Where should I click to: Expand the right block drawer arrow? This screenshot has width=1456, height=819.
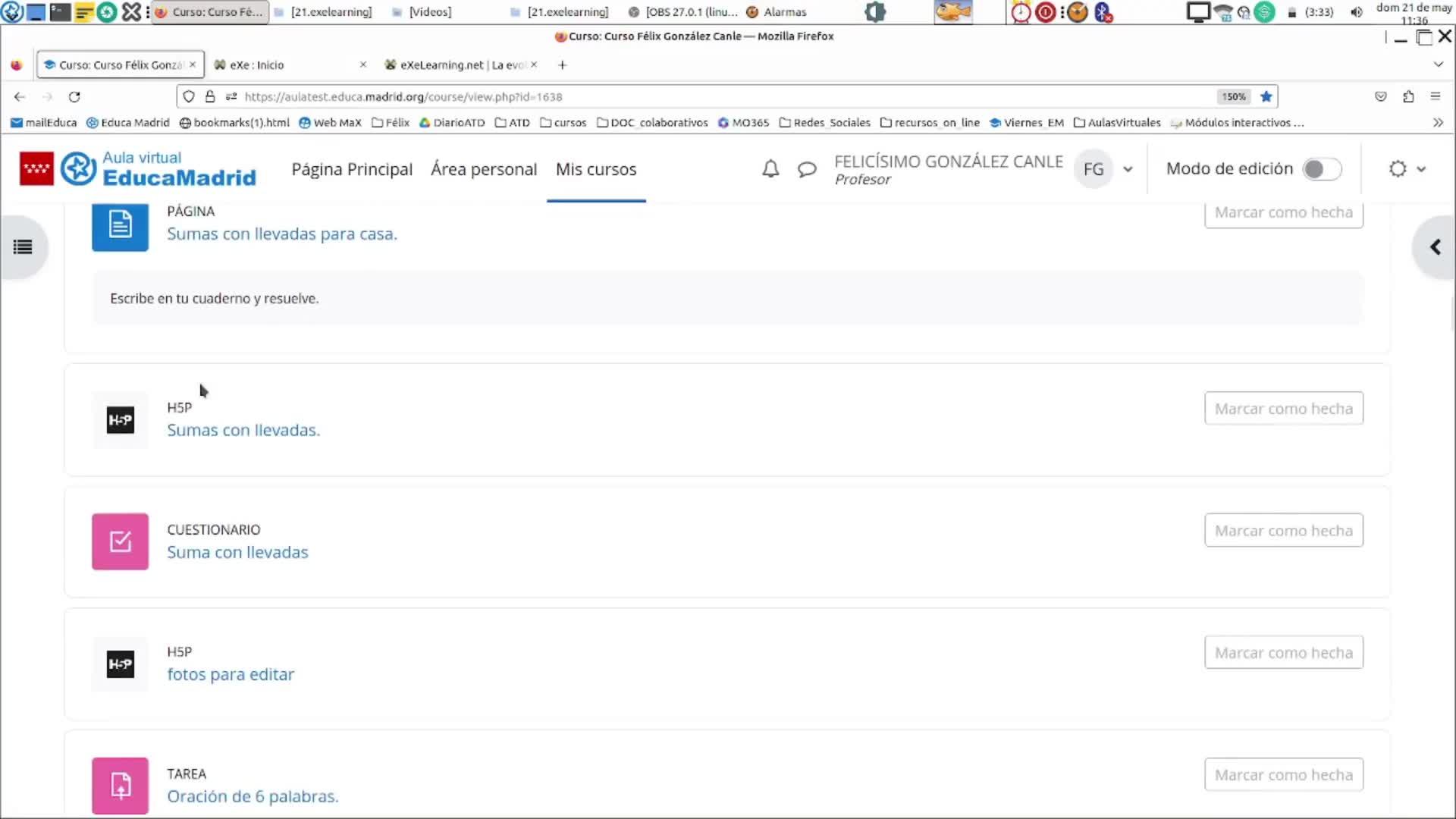click(1435, 247)
